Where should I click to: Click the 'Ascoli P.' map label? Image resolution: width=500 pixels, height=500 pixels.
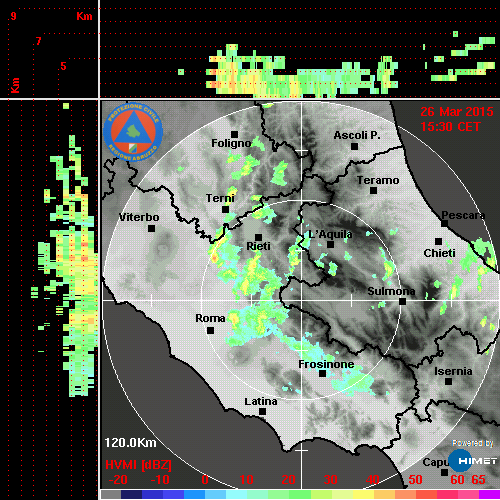pos(357,135)
